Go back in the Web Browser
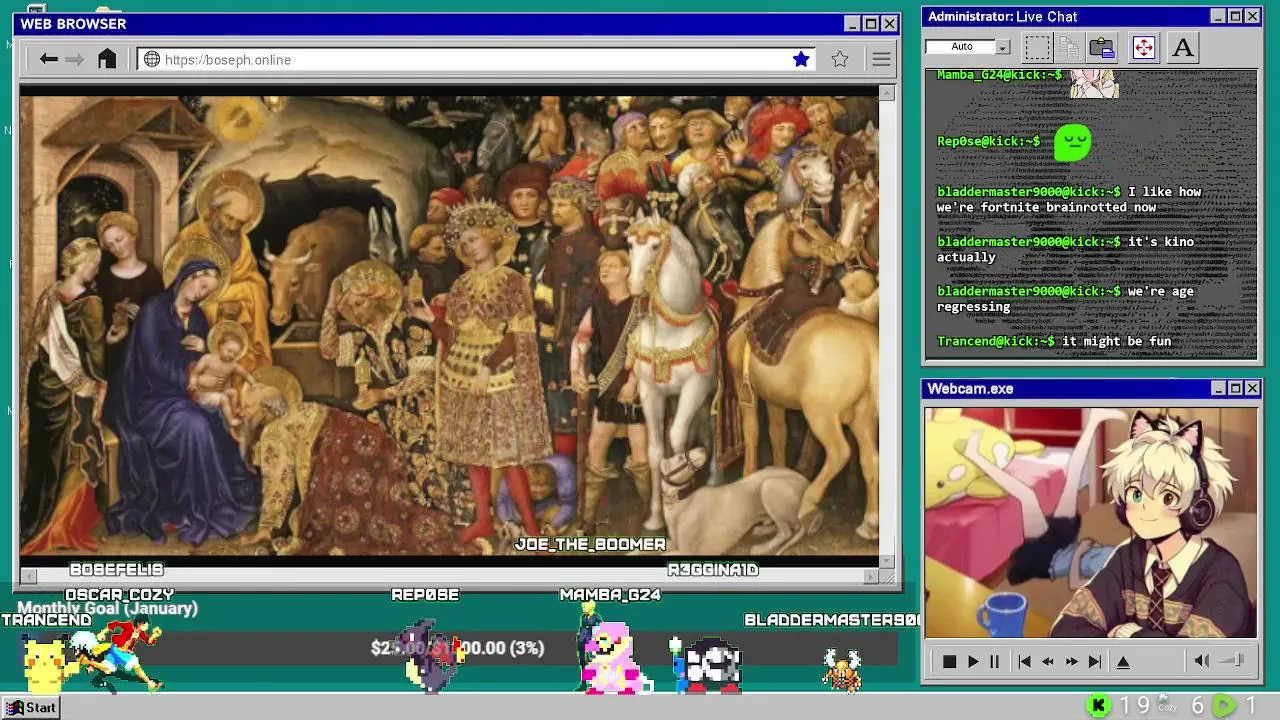The height and width of the screenshot is (720, 1280). [x=48, y=59]
